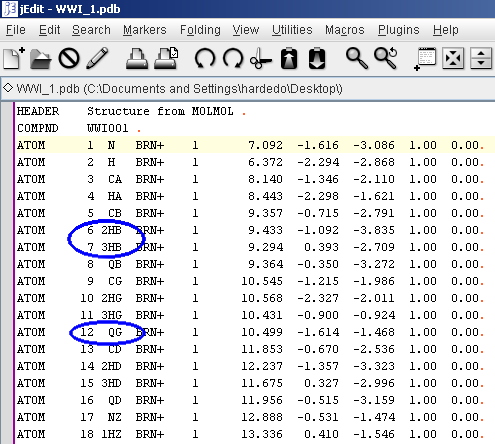
Task: Open Find with the magnifying glass icon
Action: pos(357,59)
